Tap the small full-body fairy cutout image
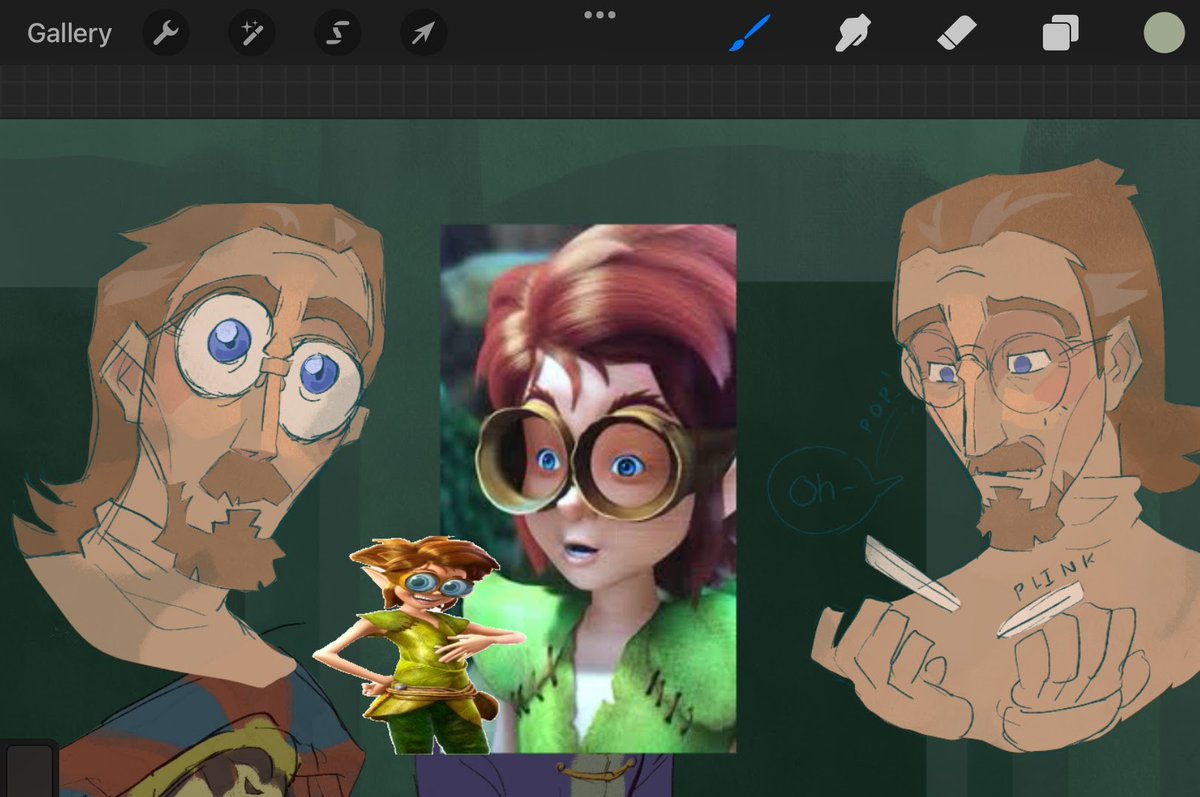The image size is (1200, 797). point(418,645)
